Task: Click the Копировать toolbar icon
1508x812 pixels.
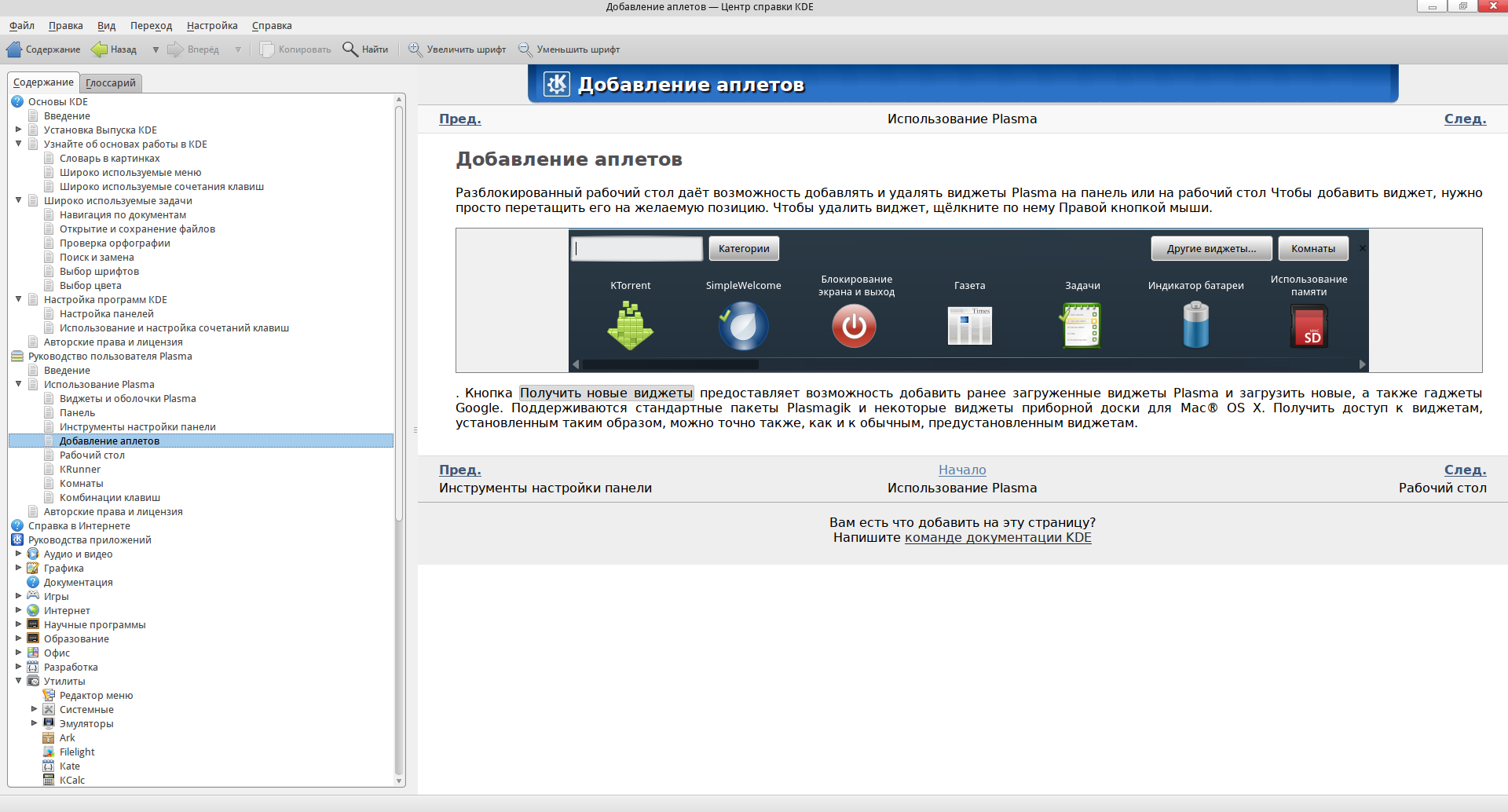Action: [x=267, y=49]
